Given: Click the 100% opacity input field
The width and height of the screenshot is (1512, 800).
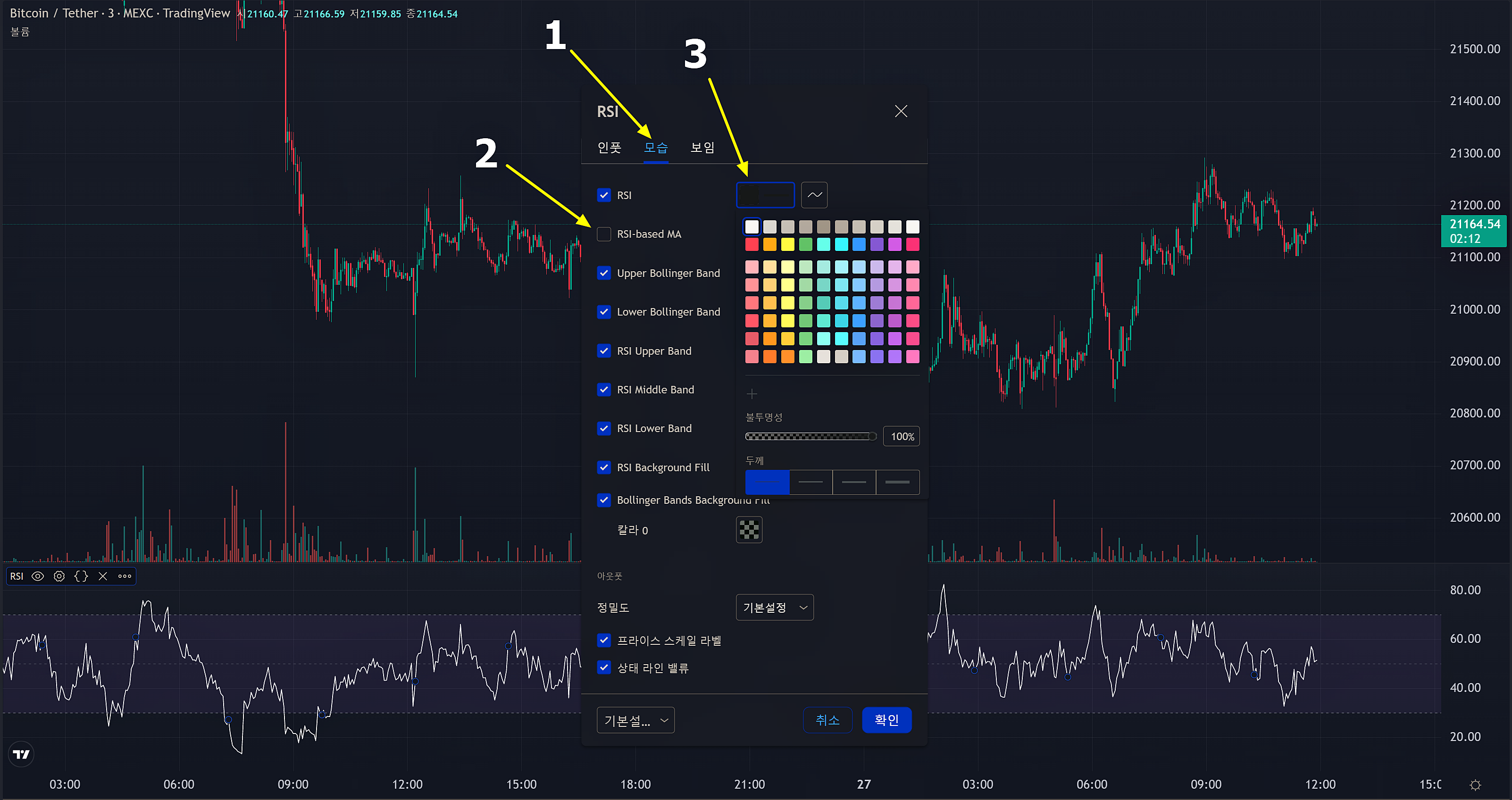Looking at the screenshot, I should [x=902, y=436].
